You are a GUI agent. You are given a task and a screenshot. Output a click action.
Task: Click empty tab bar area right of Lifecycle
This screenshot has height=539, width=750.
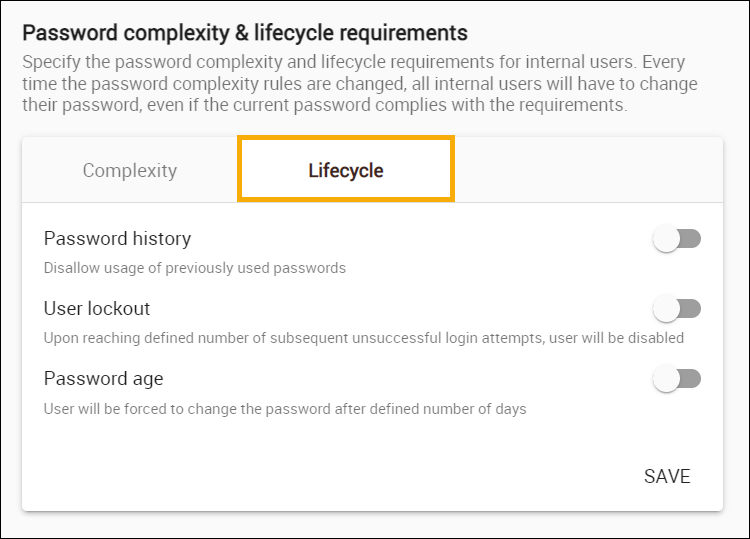coord(588,170)
